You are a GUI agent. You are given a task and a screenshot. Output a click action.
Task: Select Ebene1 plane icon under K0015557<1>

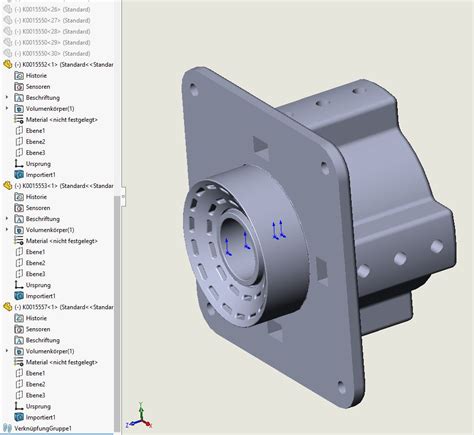coord(19,373)
